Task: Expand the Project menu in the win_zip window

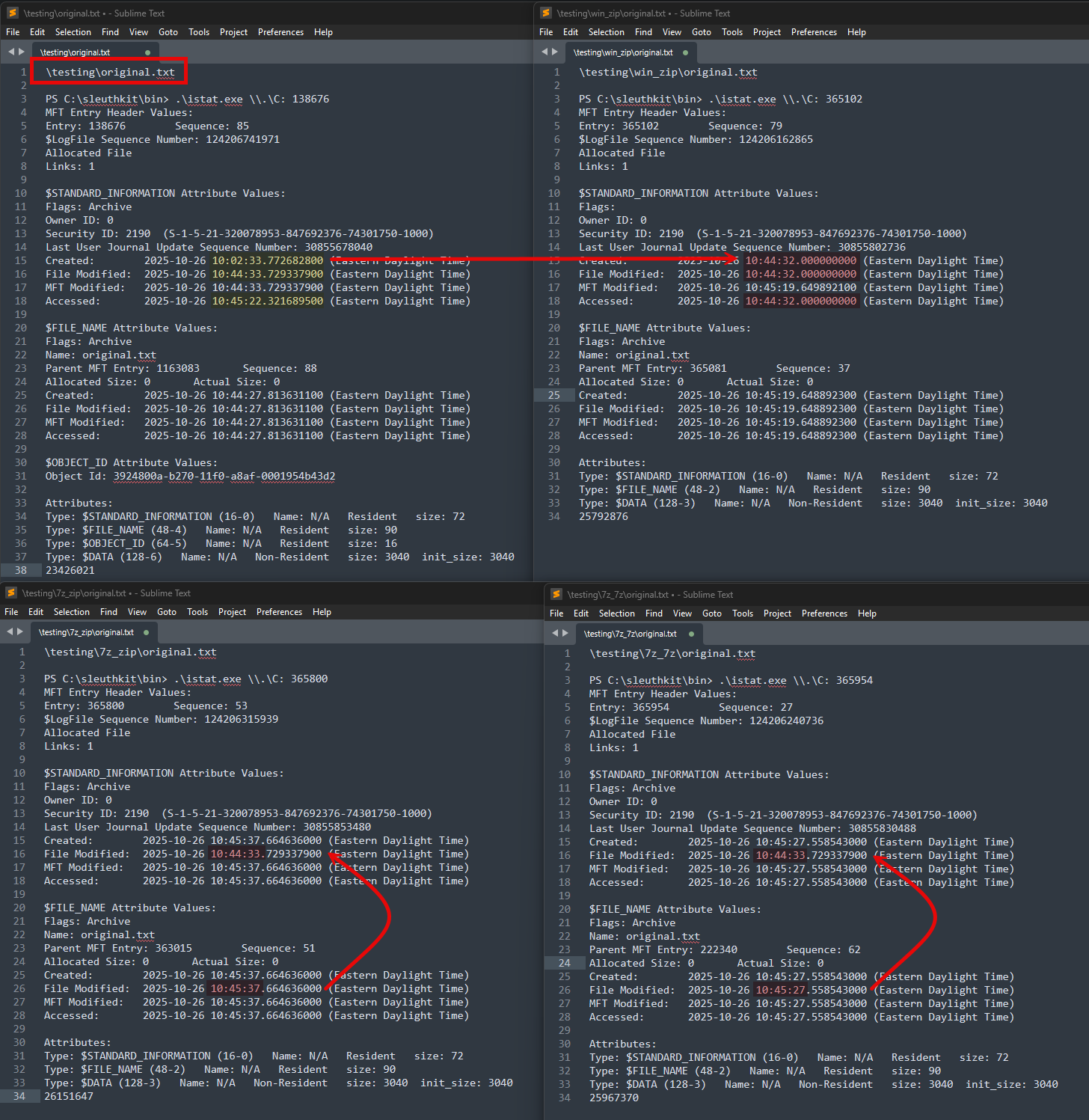Action: coord(767,32)
